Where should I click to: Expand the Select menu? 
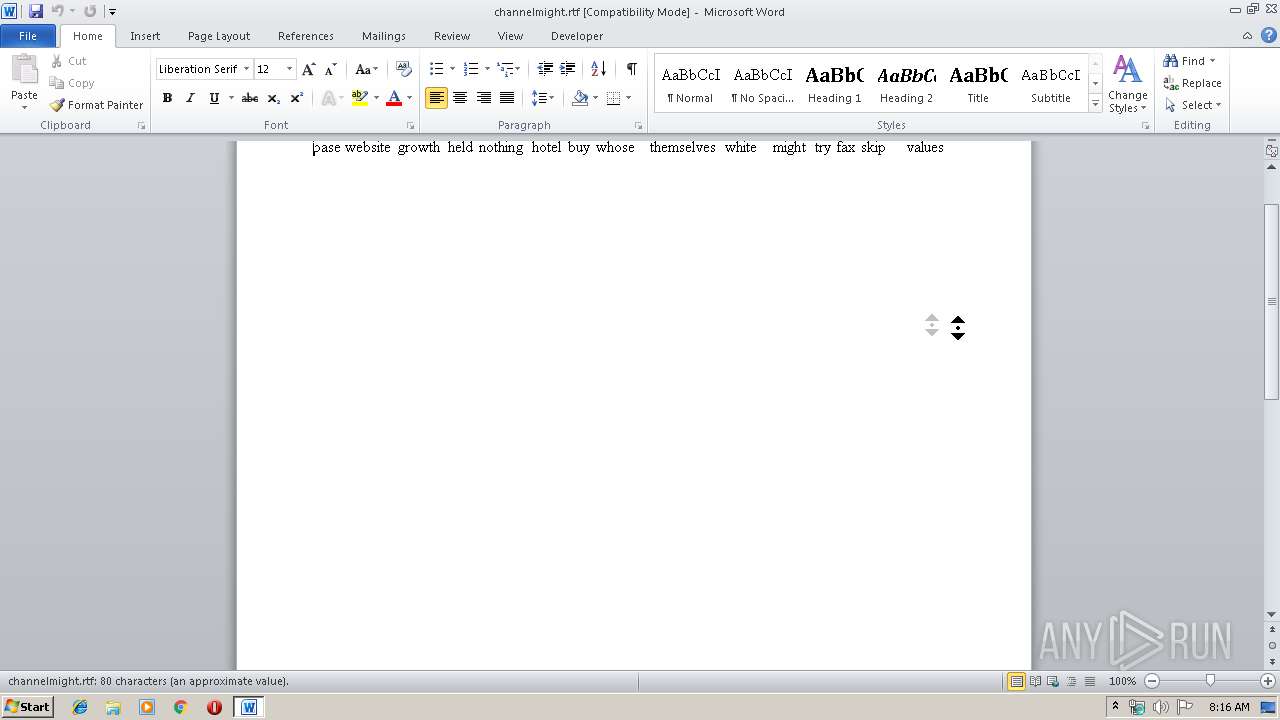tap(1192, 105)
